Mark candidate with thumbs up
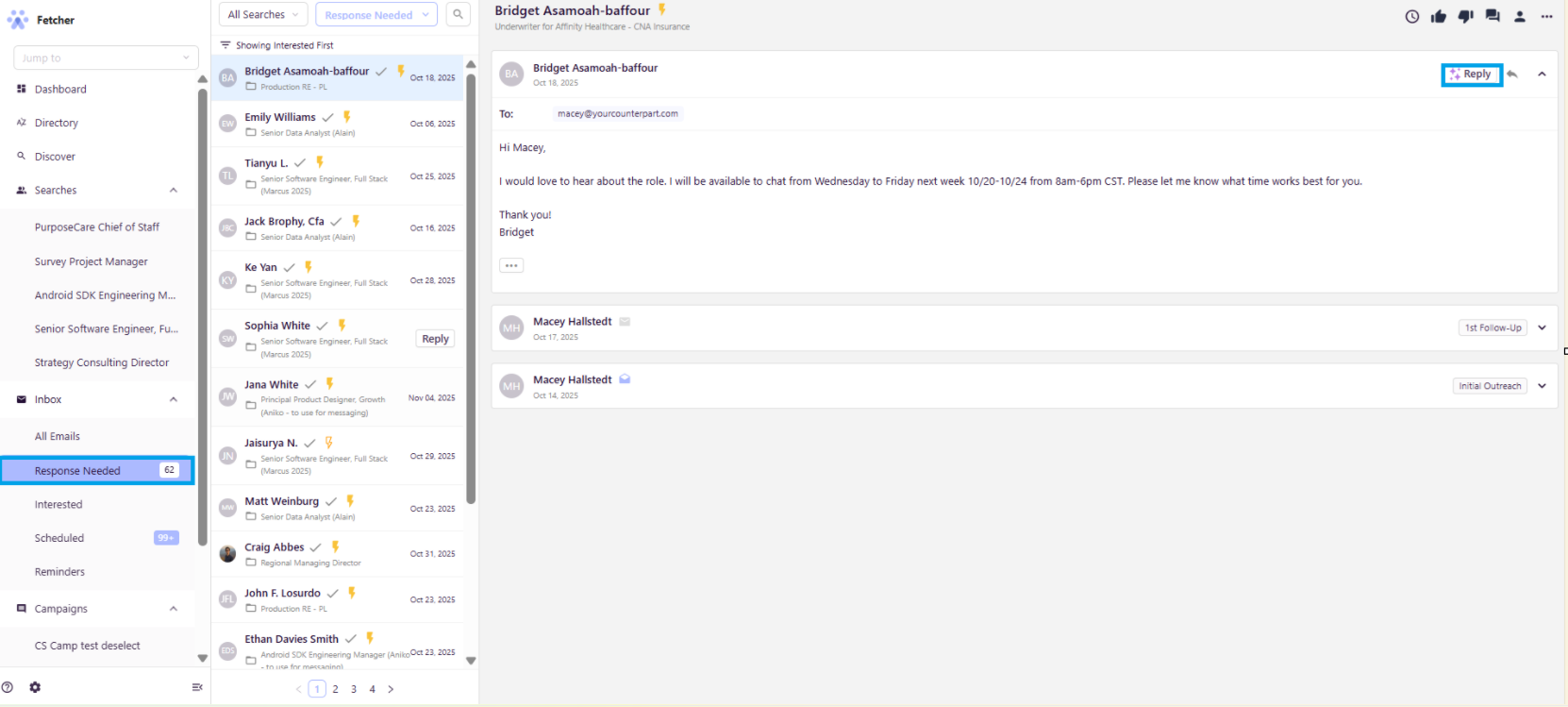The height and width of the screenshot is (707, 1568). pyautogui.click(x=1438, y=16)
